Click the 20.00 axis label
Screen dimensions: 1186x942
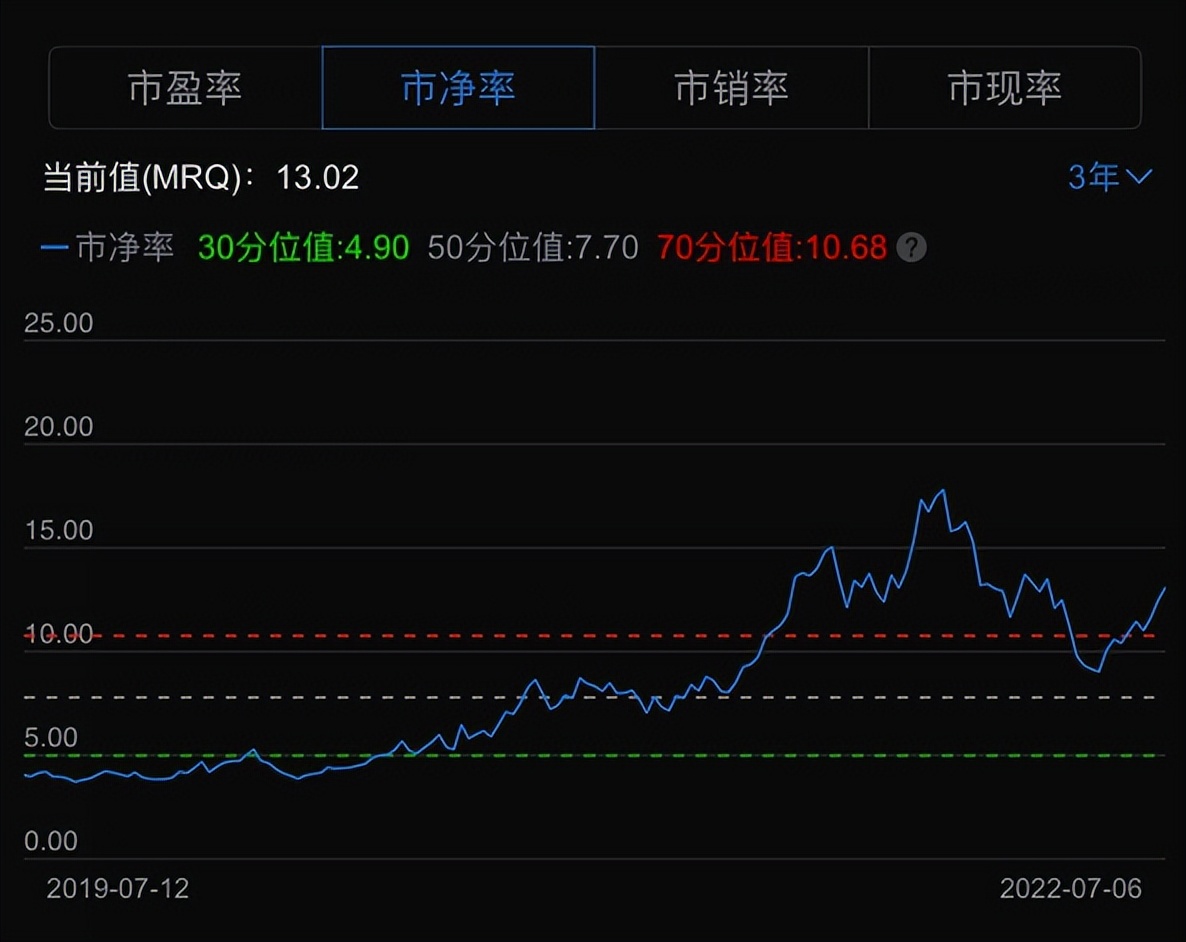[x=58, y=427]
